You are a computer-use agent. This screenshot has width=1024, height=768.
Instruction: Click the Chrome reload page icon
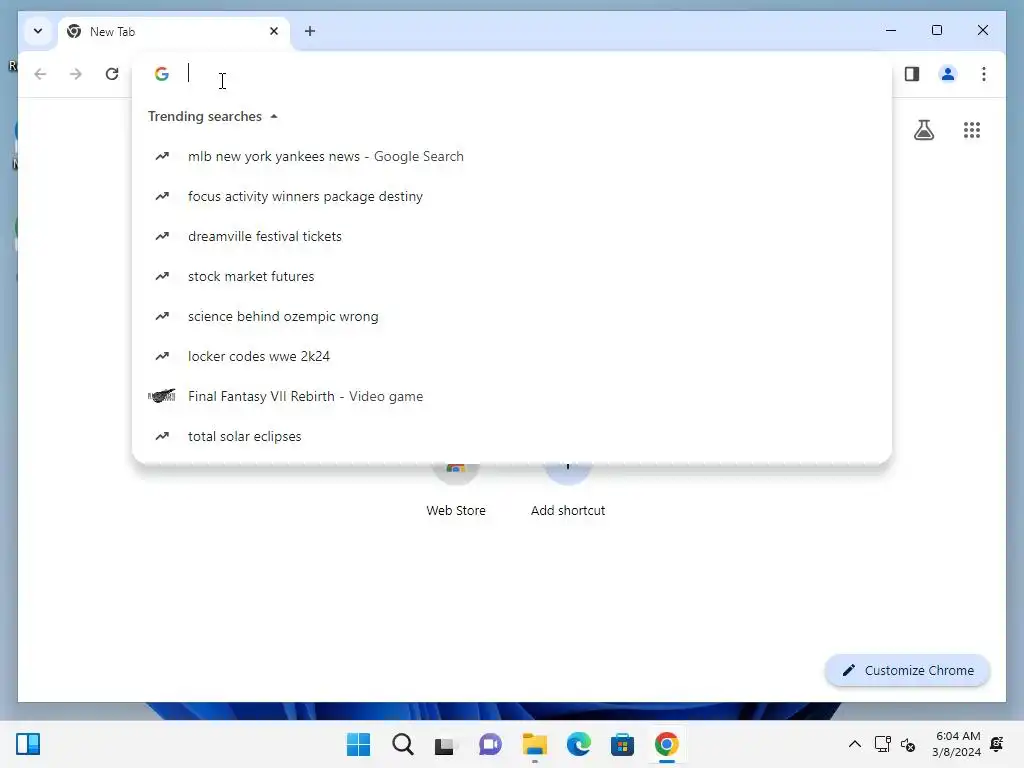112,74
